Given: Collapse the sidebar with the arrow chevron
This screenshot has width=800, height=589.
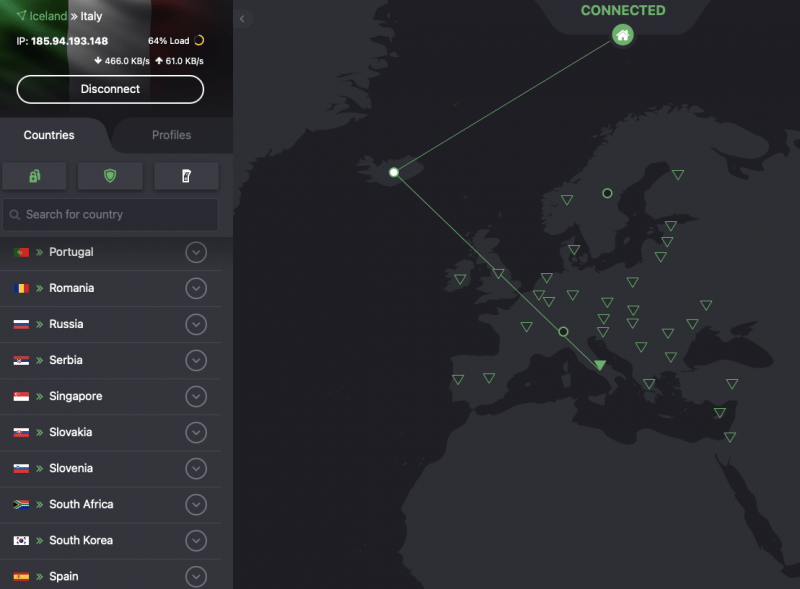Looking at the screenshot, I should tap(241, 18).
